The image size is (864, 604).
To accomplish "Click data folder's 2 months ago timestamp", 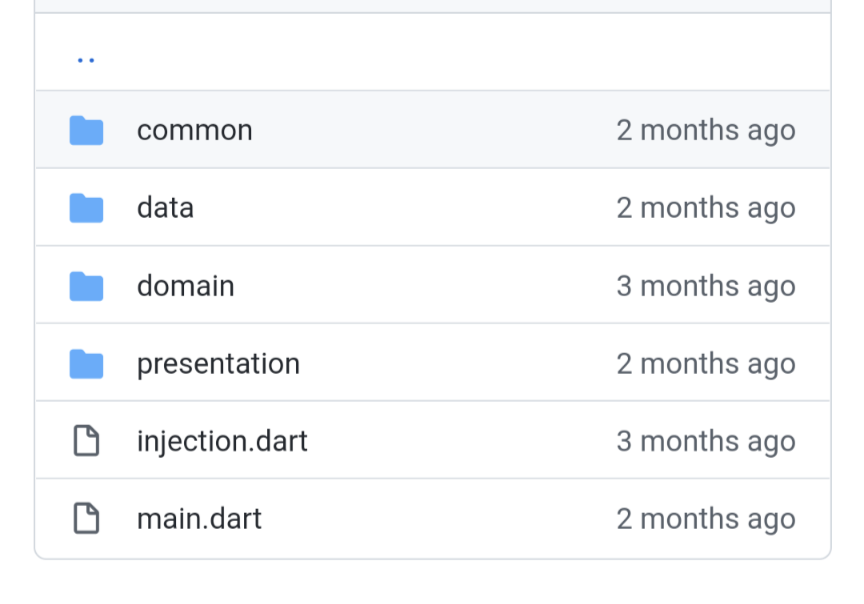I will tap(705, 208).
